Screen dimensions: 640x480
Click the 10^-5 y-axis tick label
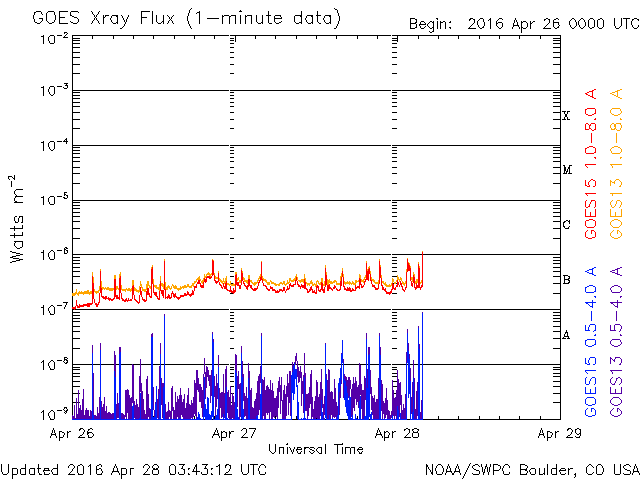pyautogui.click(x=55, y=200)
